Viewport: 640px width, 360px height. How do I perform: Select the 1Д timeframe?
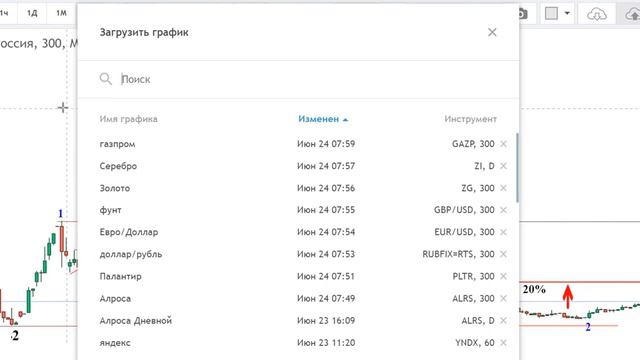click(x=32, y=13)
